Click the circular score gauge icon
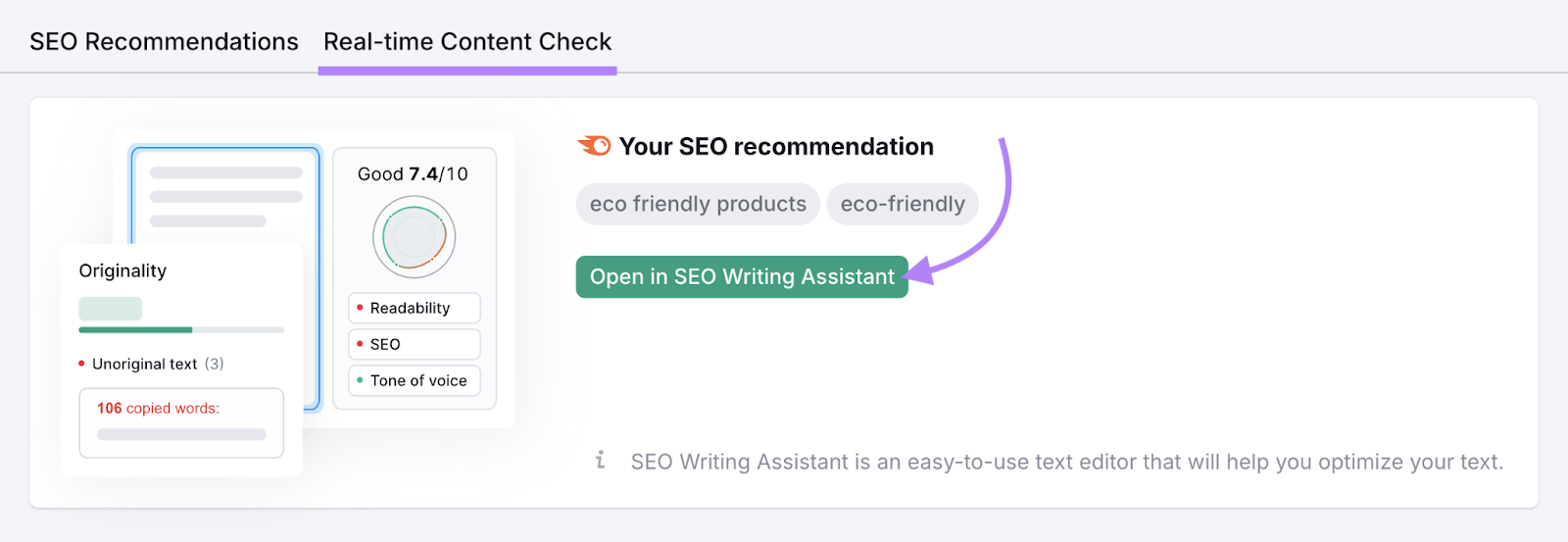Viewport: 1568px width, 542px height. (x=414, y=237)
